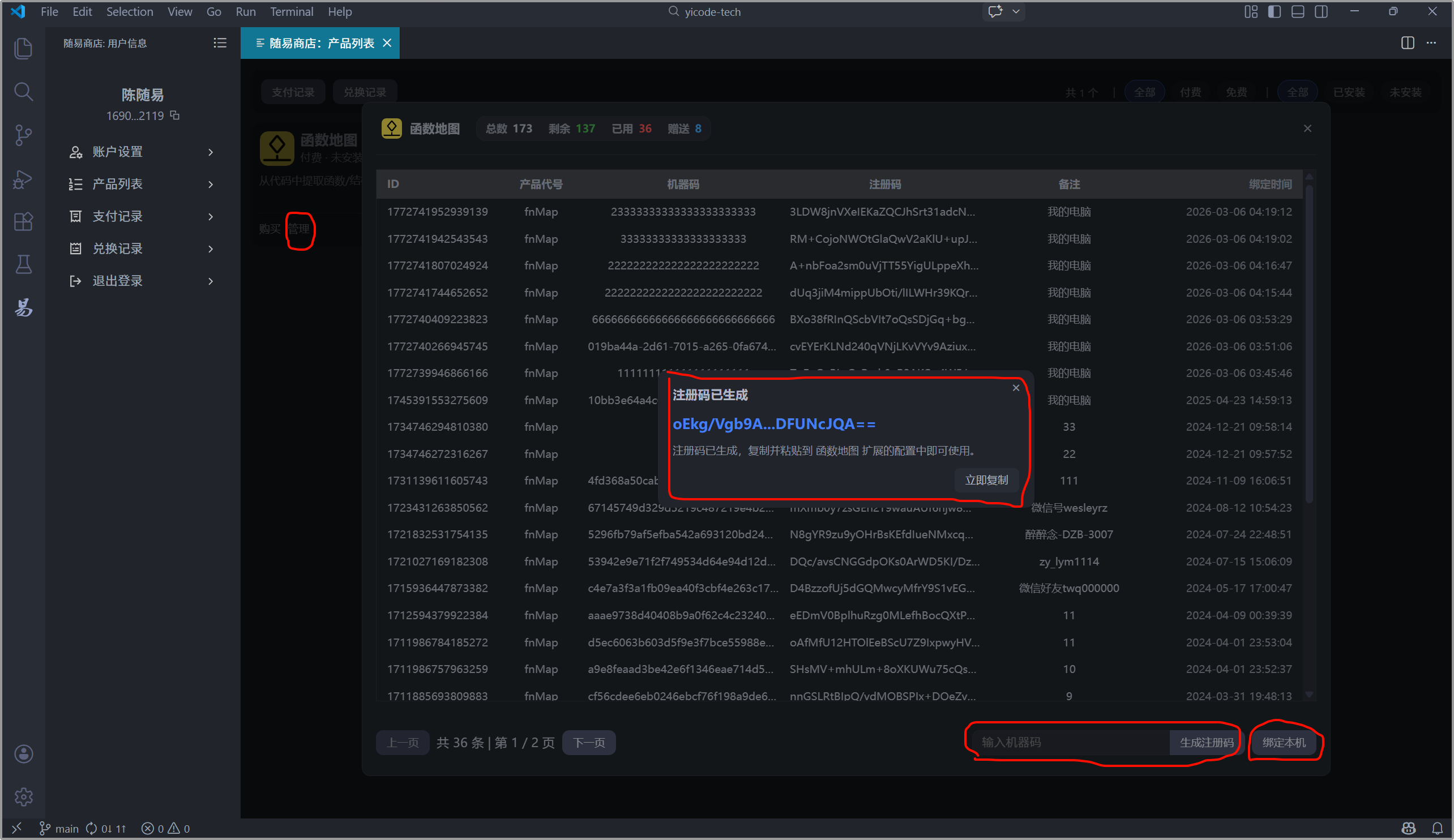The height and width of the screenshot is (840, 1454).
Task: Focus the 输入机器码 input field
Action: tap(1070, 743)
